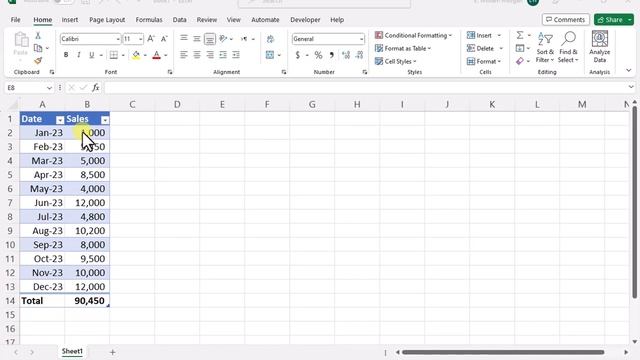Click the Comments button

click(565, 20)
